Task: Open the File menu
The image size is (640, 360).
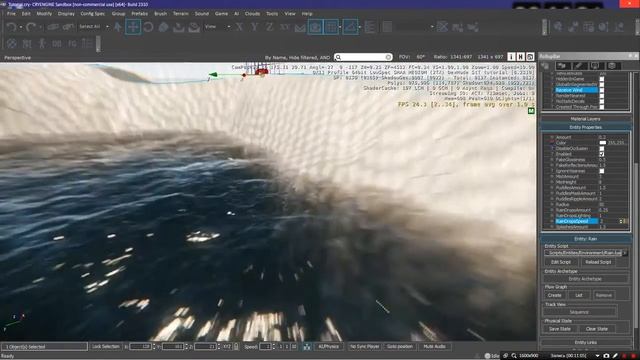Action: pyautogui.click(x=11, y=13)
